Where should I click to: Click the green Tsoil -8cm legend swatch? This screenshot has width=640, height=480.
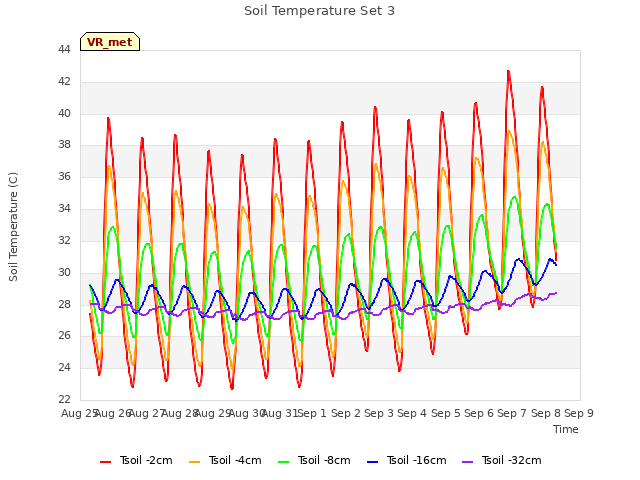pyautogui.click(x=283, y=462)
